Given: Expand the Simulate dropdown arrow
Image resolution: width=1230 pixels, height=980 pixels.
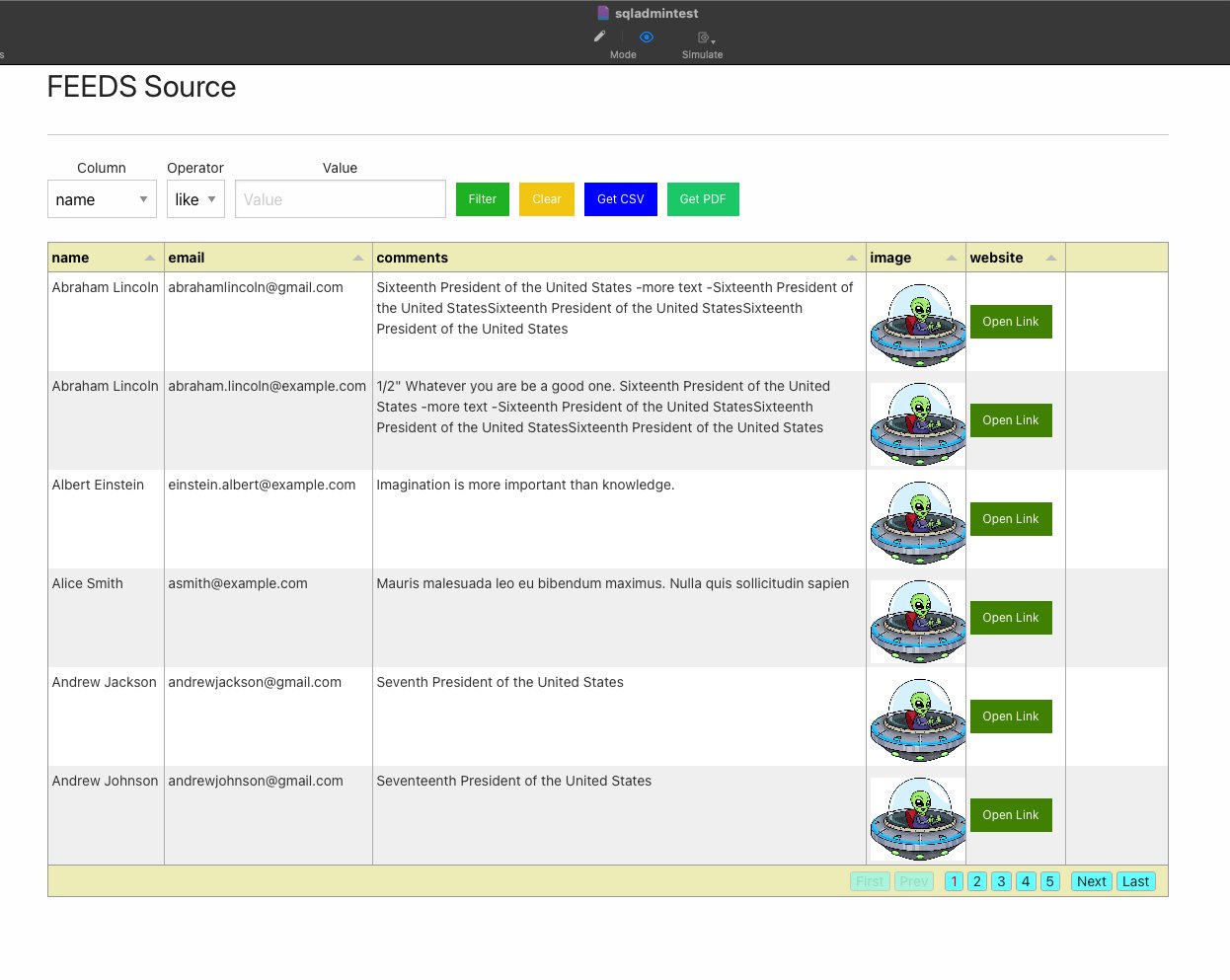Looking at the screenshot, I should pos(711,41).
